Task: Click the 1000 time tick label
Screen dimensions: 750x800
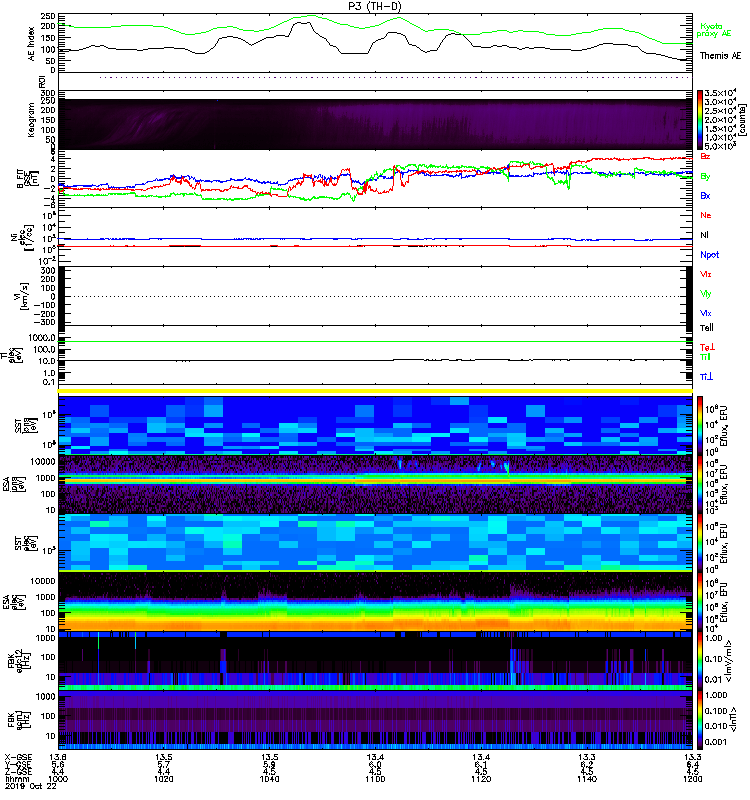Action: coord(58,779)
